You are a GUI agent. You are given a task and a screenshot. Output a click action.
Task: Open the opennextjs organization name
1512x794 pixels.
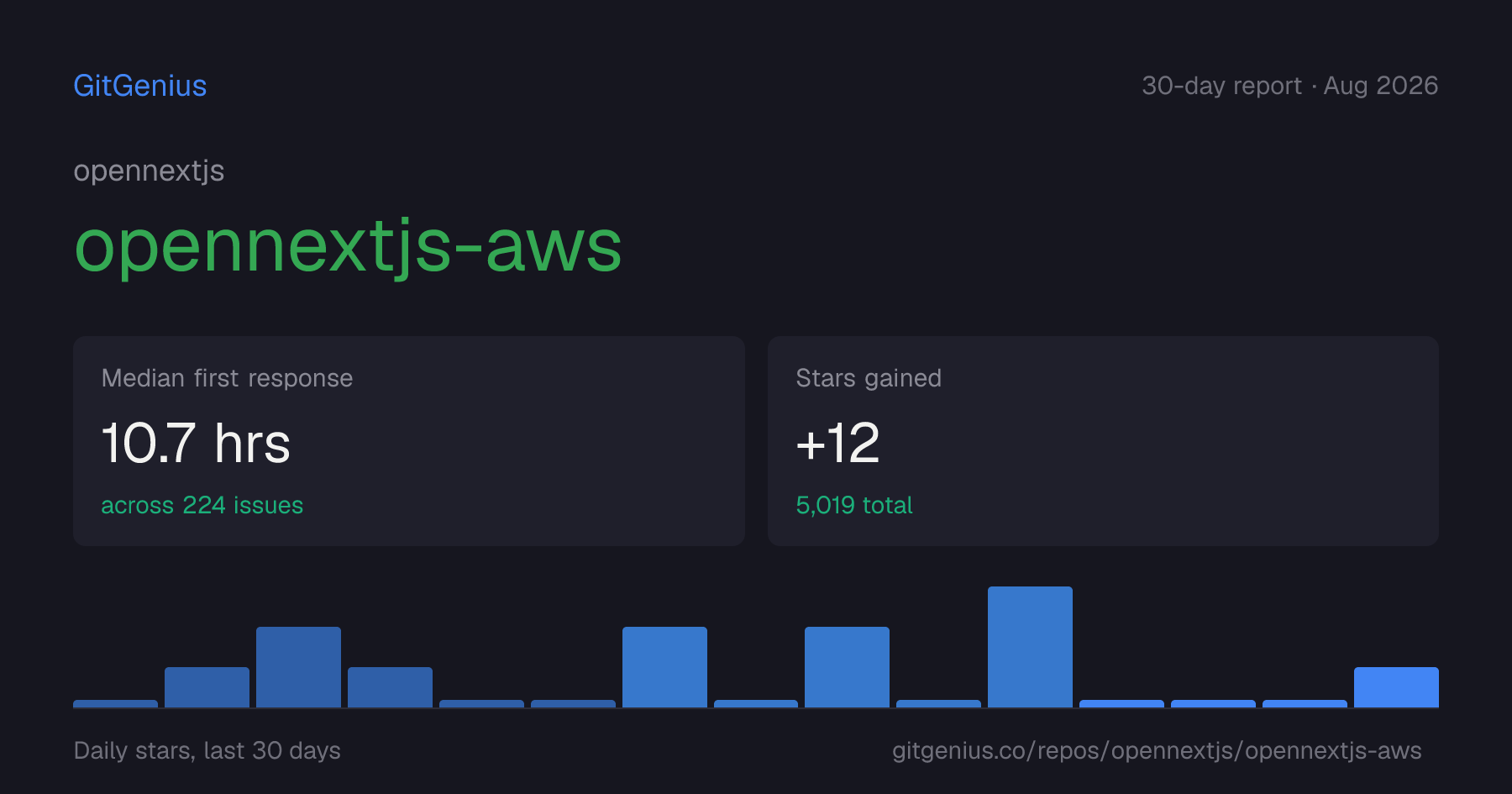[149, 171]
